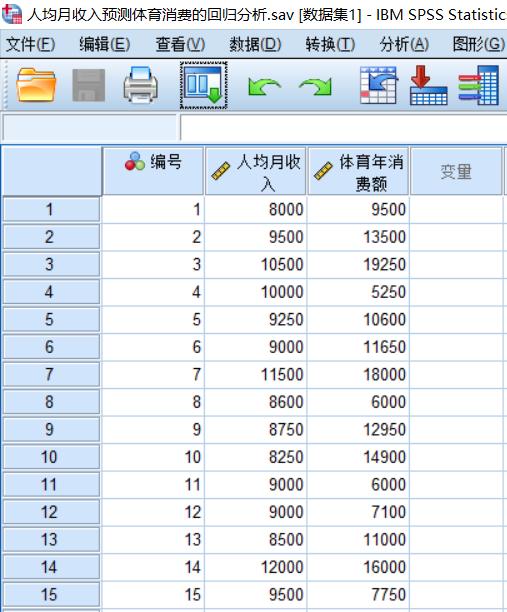507x612 pixels.
Task: Click the grayed Save floppy disk icon
Action: tap(89, 85)
